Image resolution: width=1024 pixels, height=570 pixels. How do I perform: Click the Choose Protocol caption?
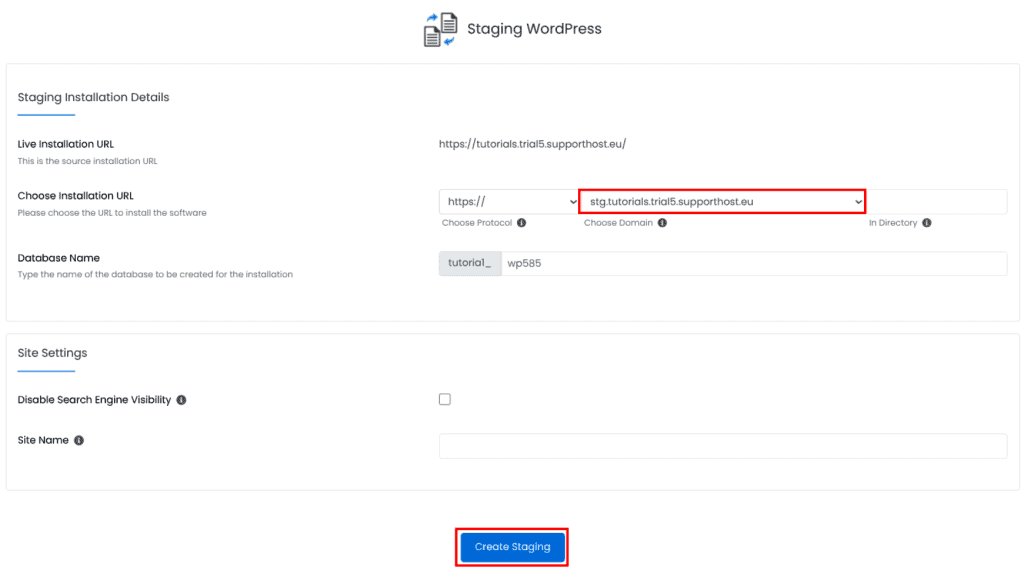pos(477,223)
